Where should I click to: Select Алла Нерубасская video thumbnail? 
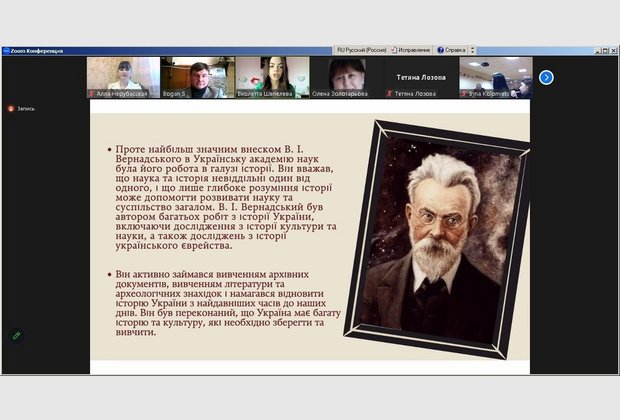[x=123, y=77]
